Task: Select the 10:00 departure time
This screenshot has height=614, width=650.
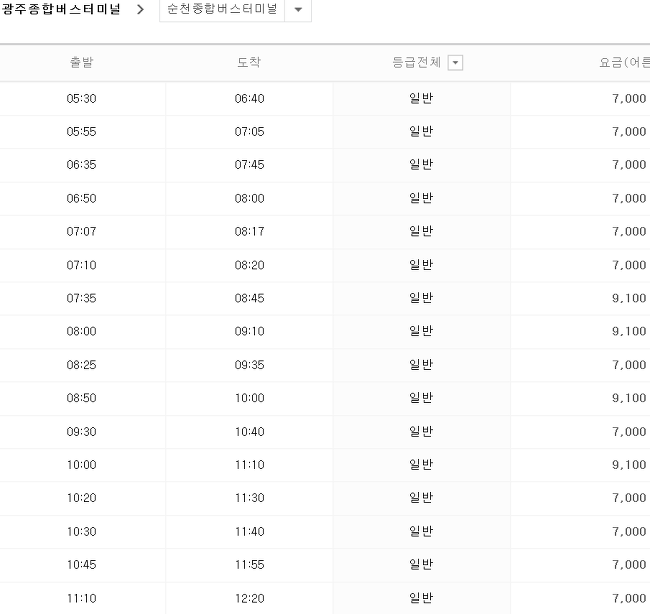Action: (81, 465)
